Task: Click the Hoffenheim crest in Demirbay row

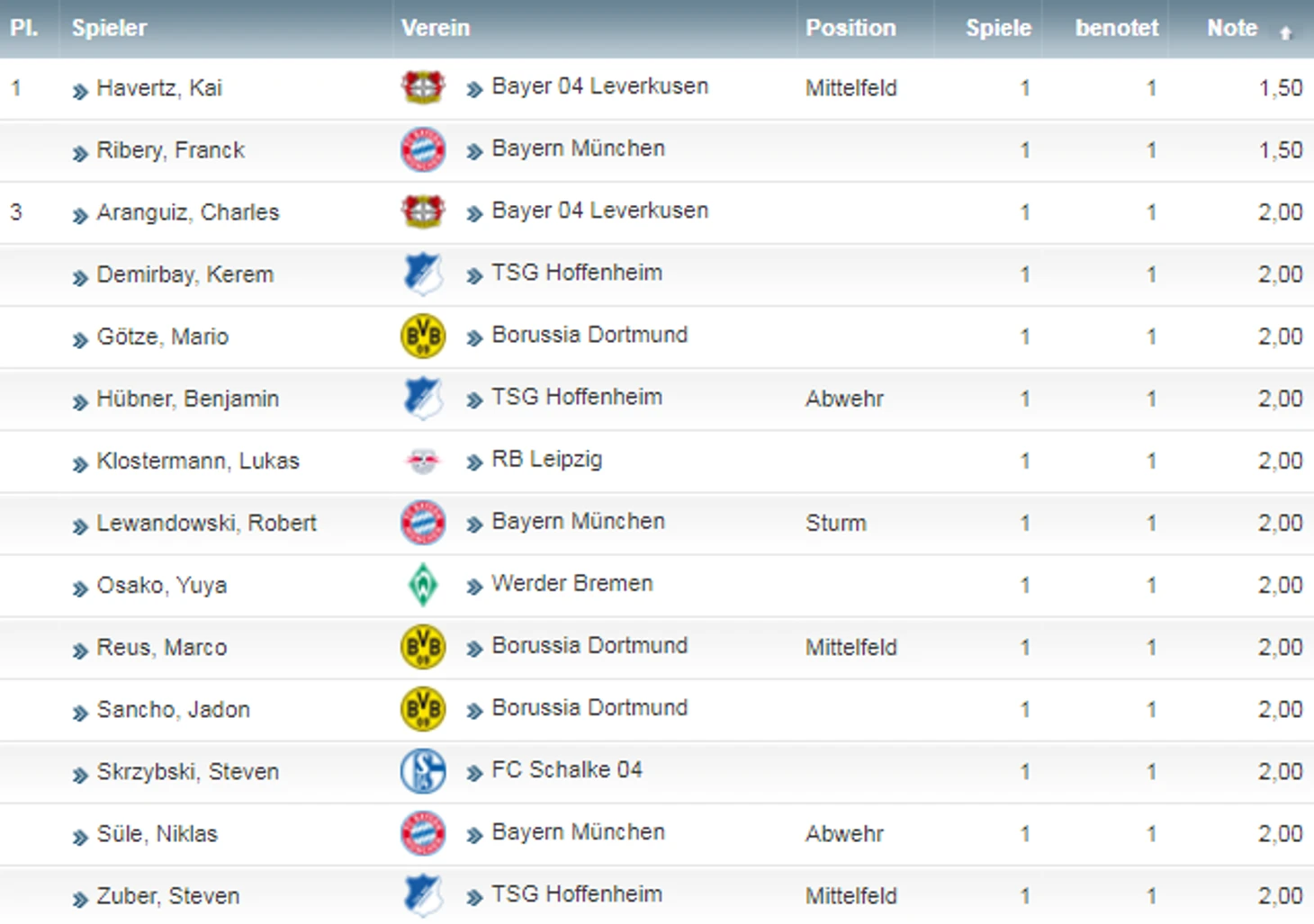Action: click(x=423, y=274)
